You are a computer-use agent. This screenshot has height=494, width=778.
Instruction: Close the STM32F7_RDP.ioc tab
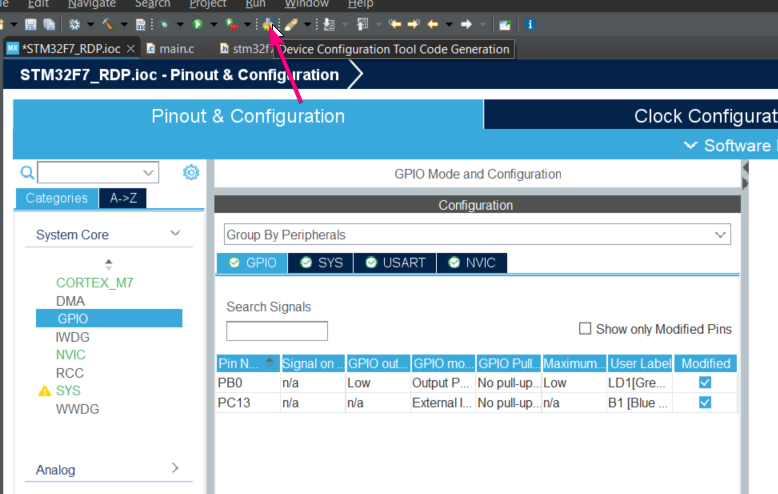pos(130,49)
